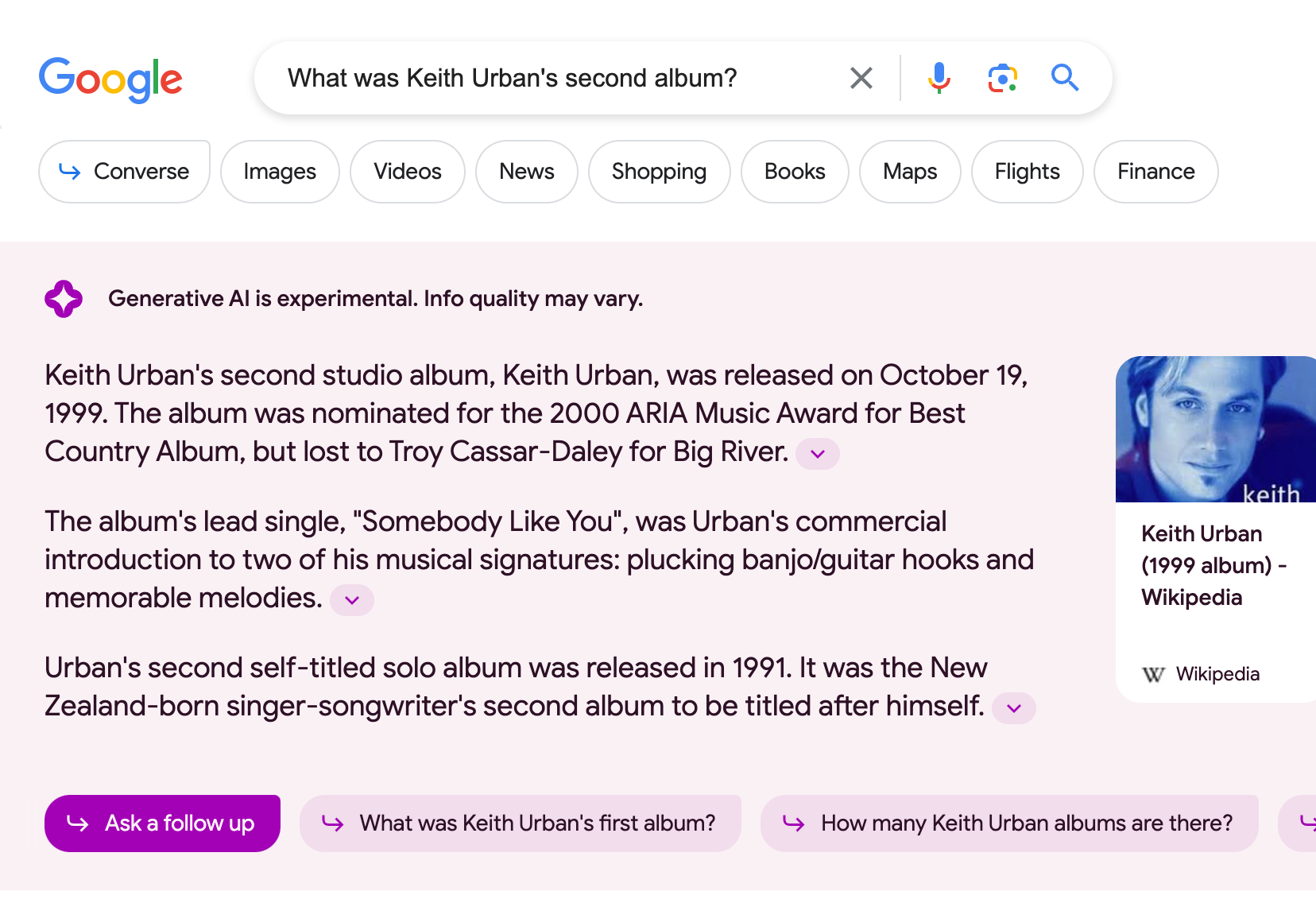Switch to the Images tab

(280, 172)
